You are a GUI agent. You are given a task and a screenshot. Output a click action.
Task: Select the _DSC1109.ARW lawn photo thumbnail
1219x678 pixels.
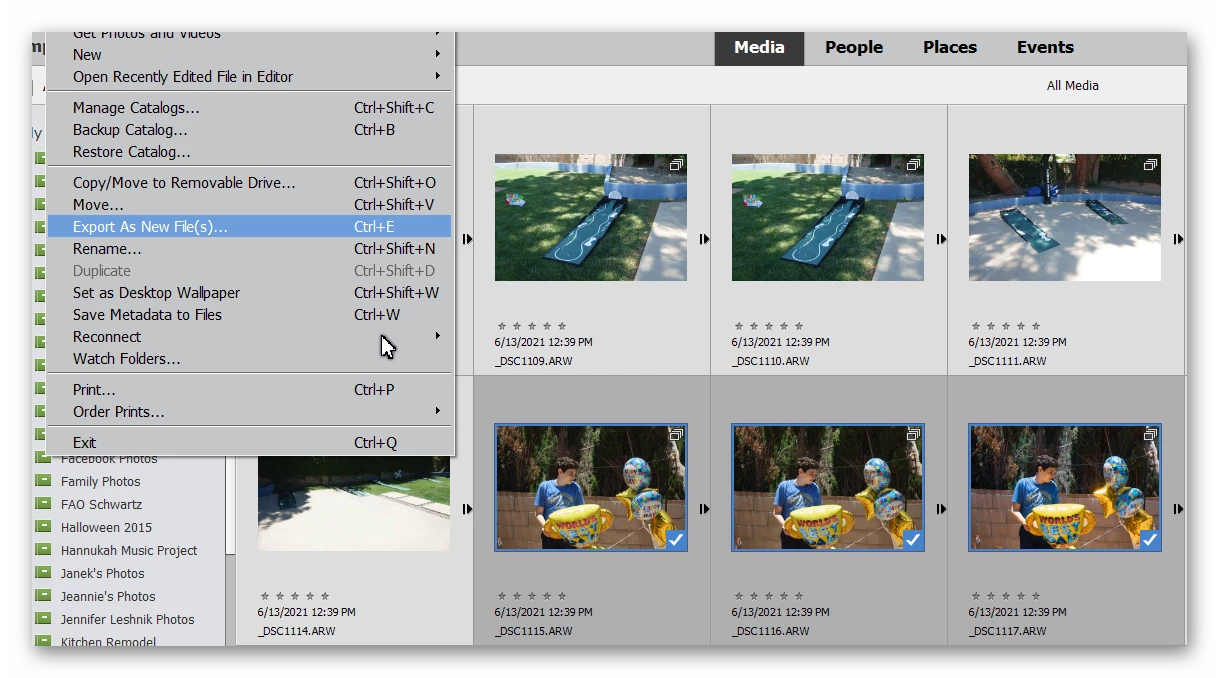pos(590,217)
